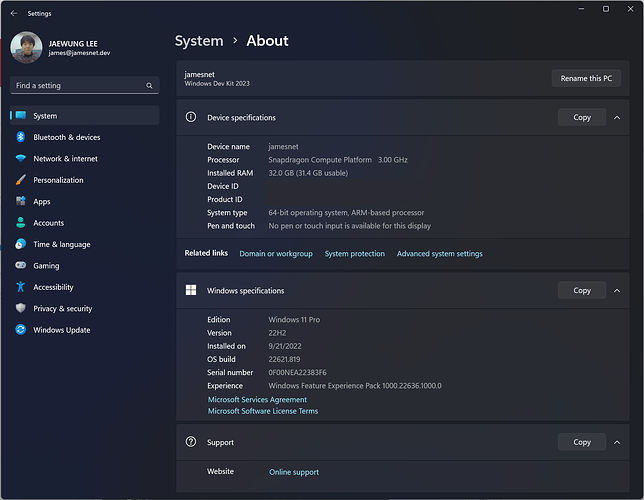Viewport: 644px width, 500px height.
Task: Click the Windows Dev Kit 2023 label
Action: click(217, 83)
